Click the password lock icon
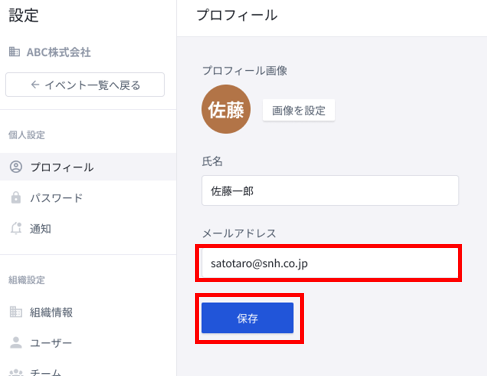Viewport: 487px width, 376px height. click(x=16, y=197)
